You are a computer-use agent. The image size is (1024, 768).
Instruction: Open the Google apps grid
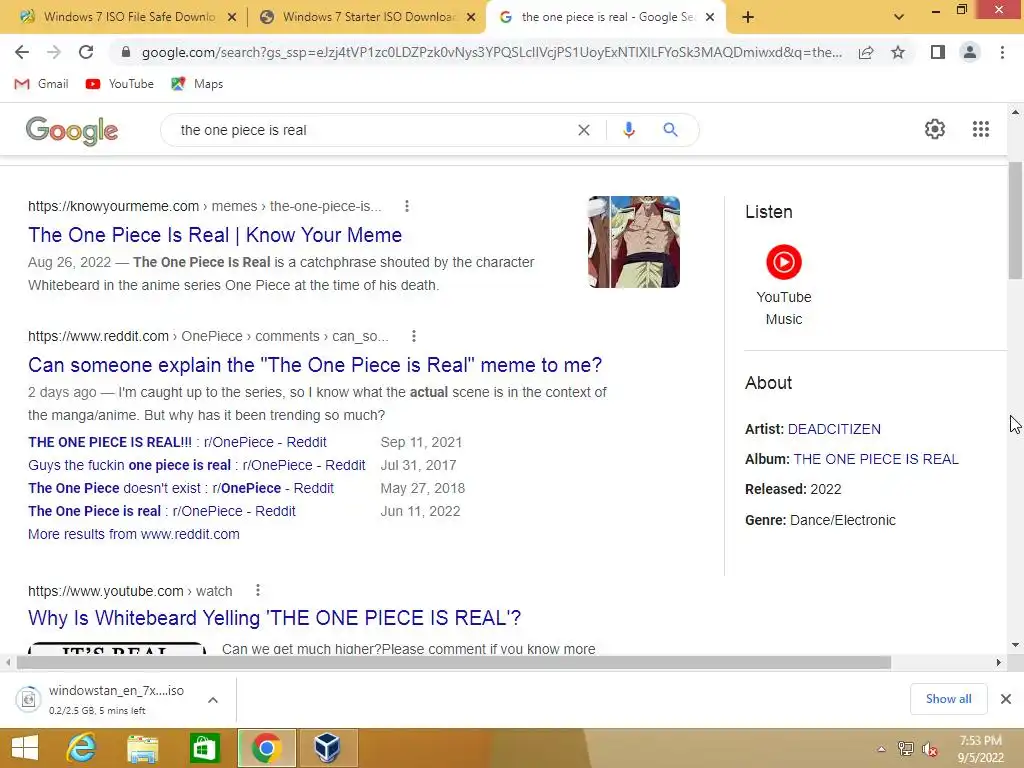[x=981, y=129]
